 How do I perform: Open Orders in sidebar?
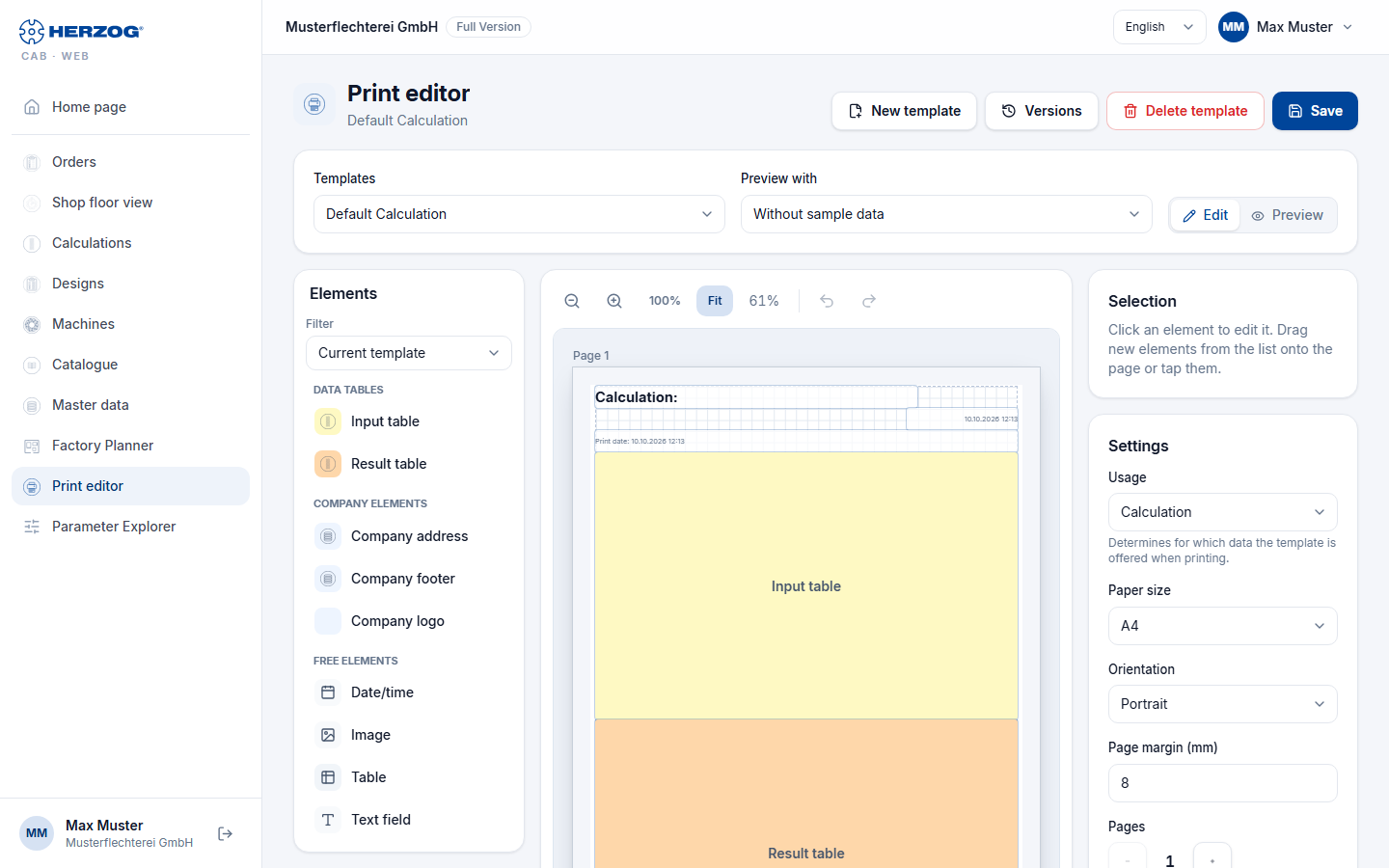pos(130,162)
